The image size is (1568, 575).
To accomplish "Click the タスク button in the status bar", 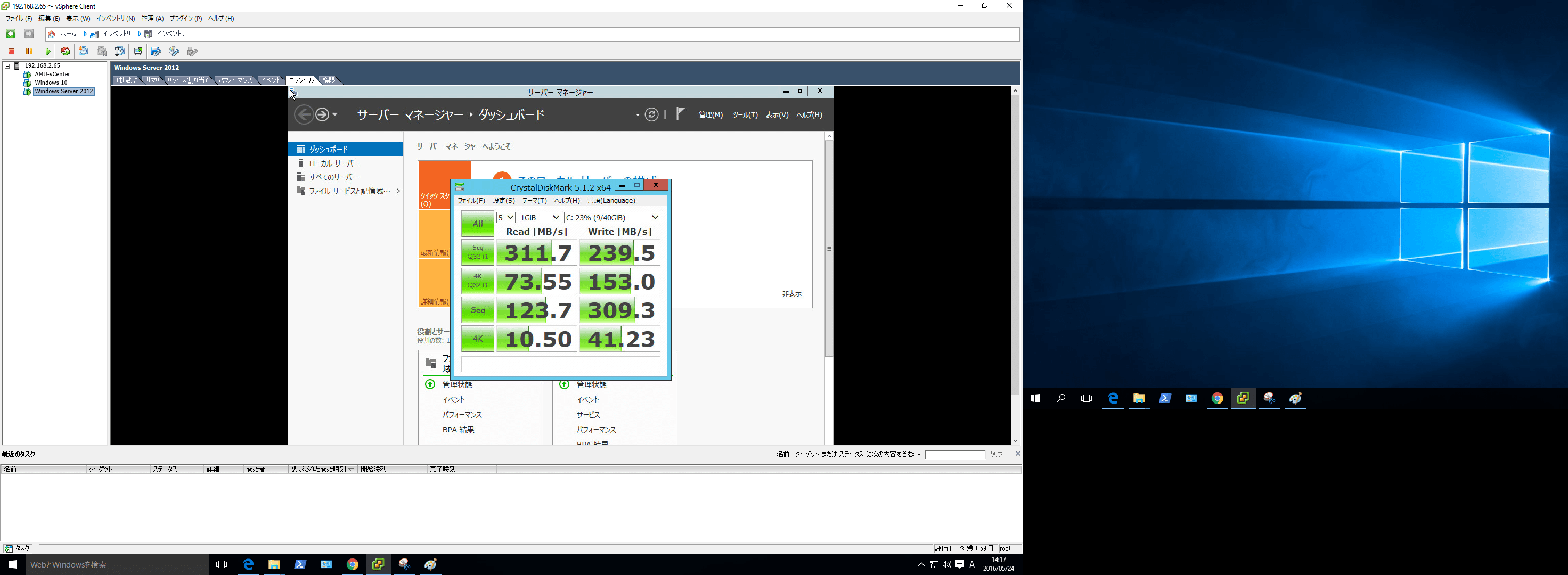I will click(x=17, y=548).
